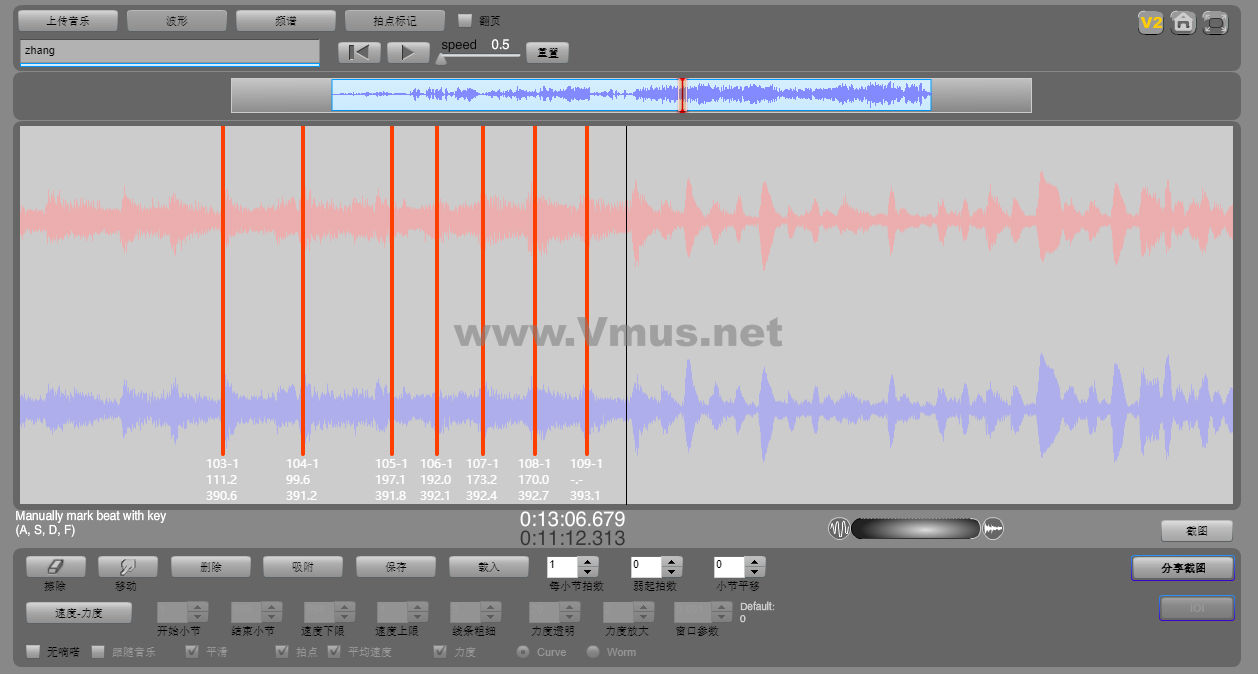Toggle the 力度 (dynamics) checkbox
Image resolution: width=1258 pixels, height=674 pixels.
coord(440,652)
